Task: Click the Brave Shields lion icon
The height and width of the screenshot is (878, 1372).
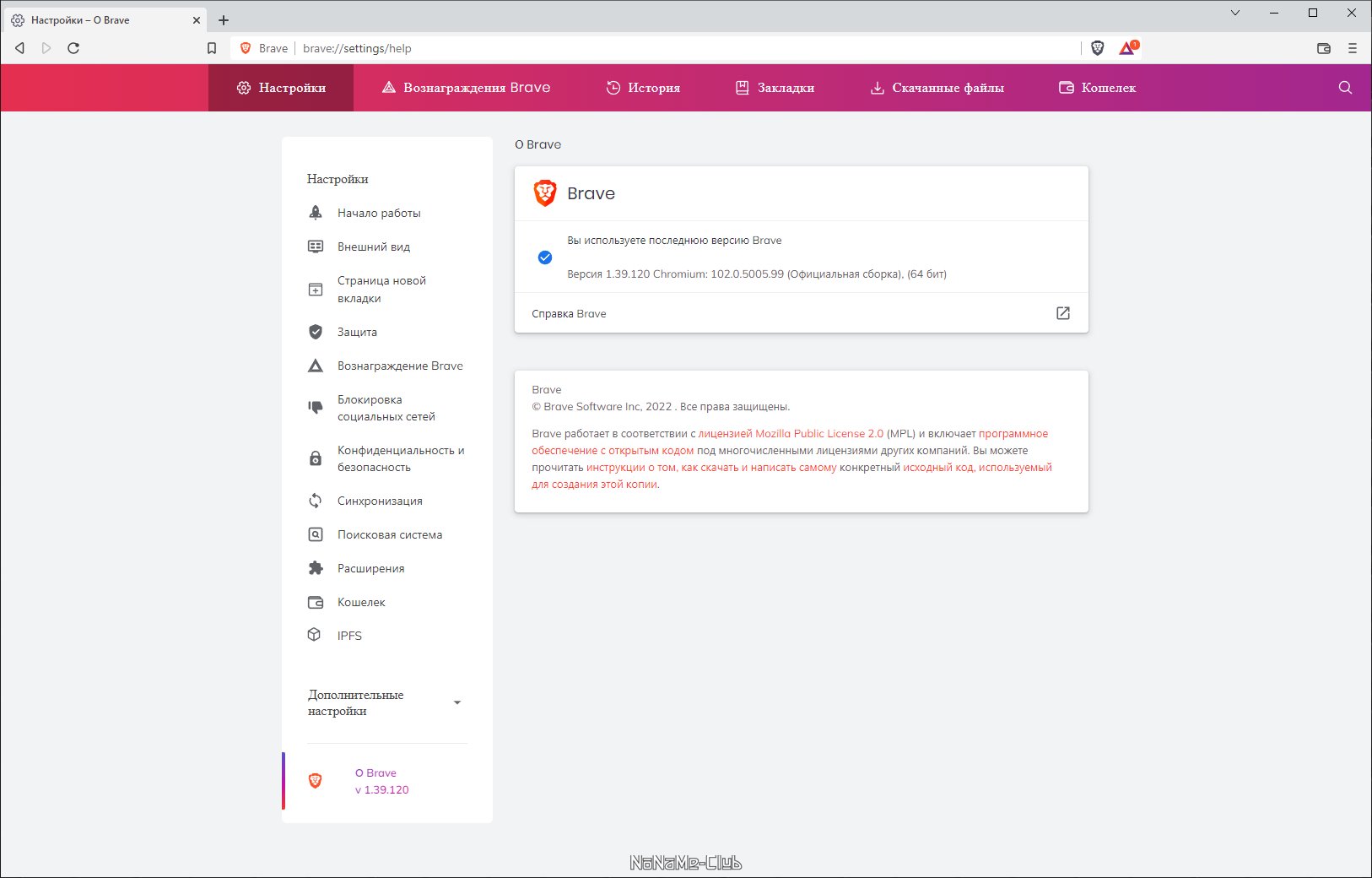Action: (x=1097, y=48)
